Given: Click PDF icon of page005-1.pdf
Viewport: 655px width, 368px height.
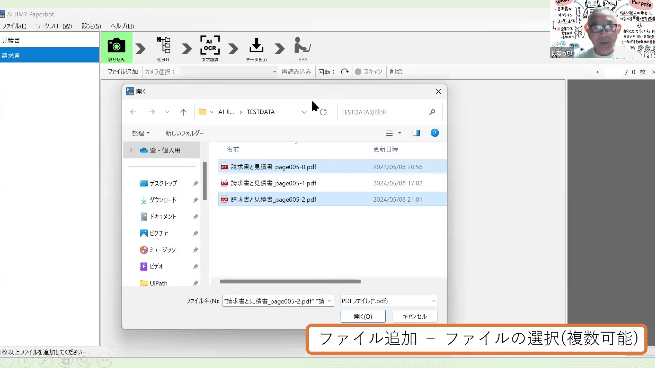Looking at the screenshot, I should (x=224, y=183).
